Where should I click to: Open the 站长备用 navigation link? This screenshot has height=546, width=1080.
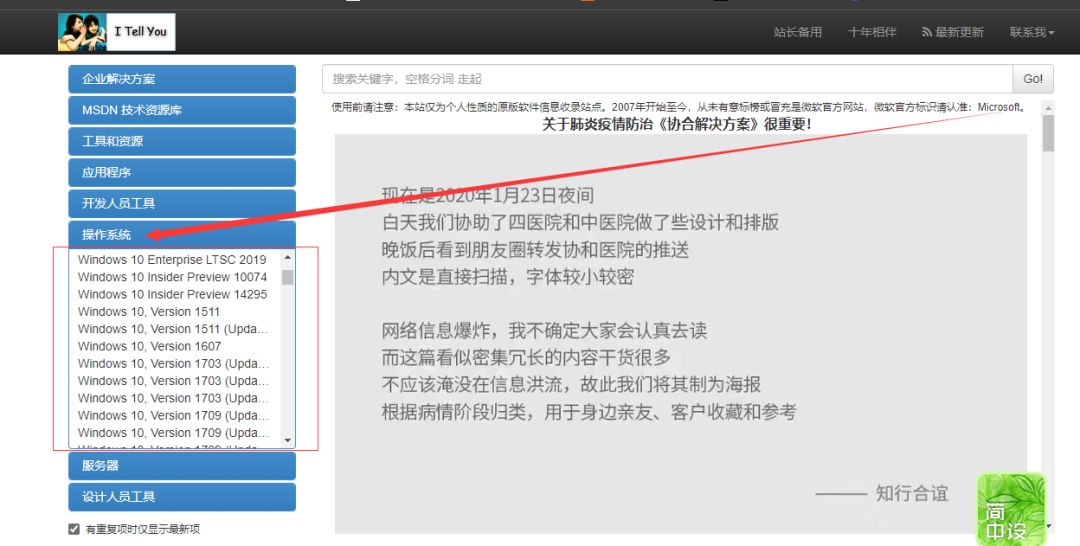click(x=798, y=32)
